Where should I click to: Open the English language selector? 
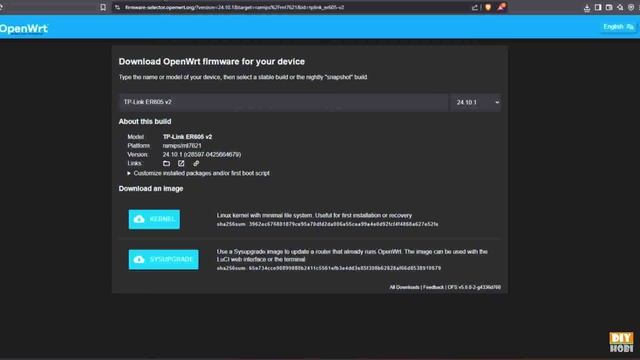[x=618, y=27]
